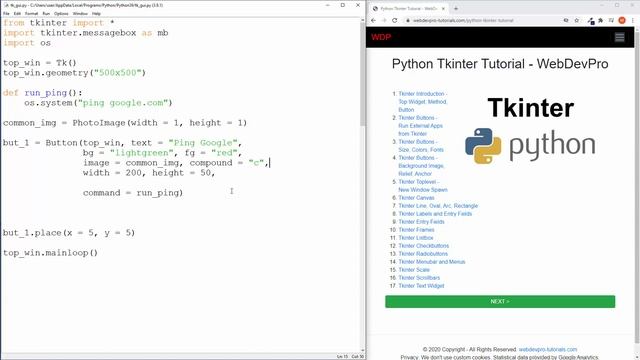Click the extension icon with the badge in Chrome
This screenshot has width=640, height=360.
click(x=591, y=21)
